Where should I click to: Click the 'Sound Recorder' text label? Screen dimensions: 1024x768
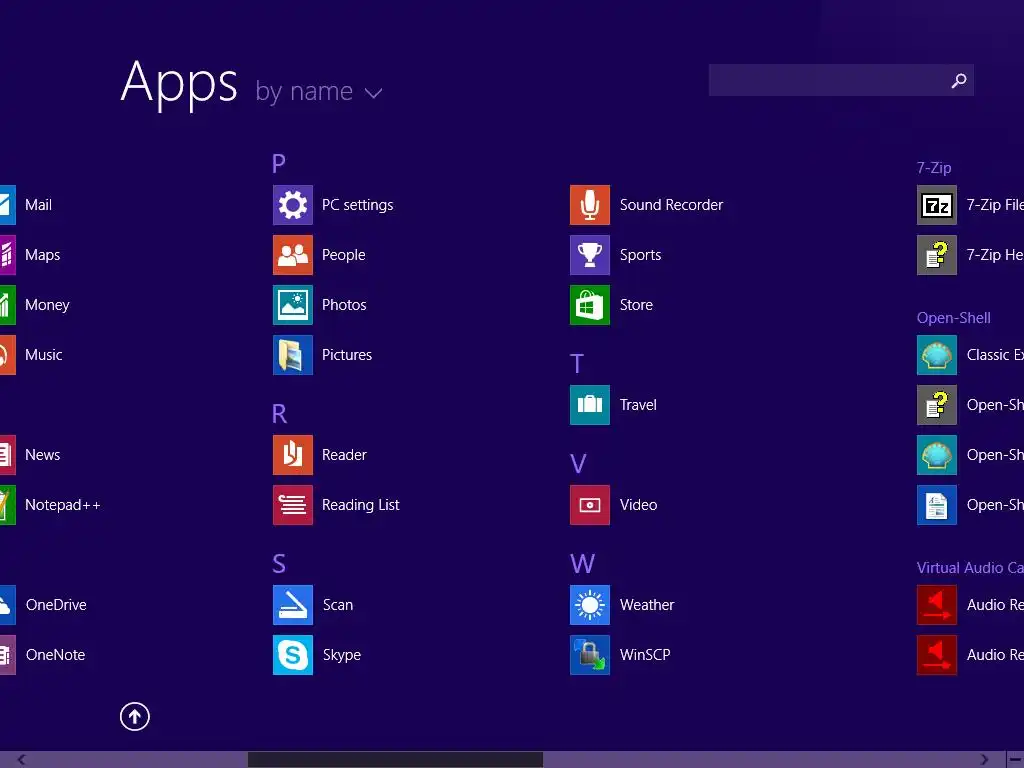[x=671, y=205]
